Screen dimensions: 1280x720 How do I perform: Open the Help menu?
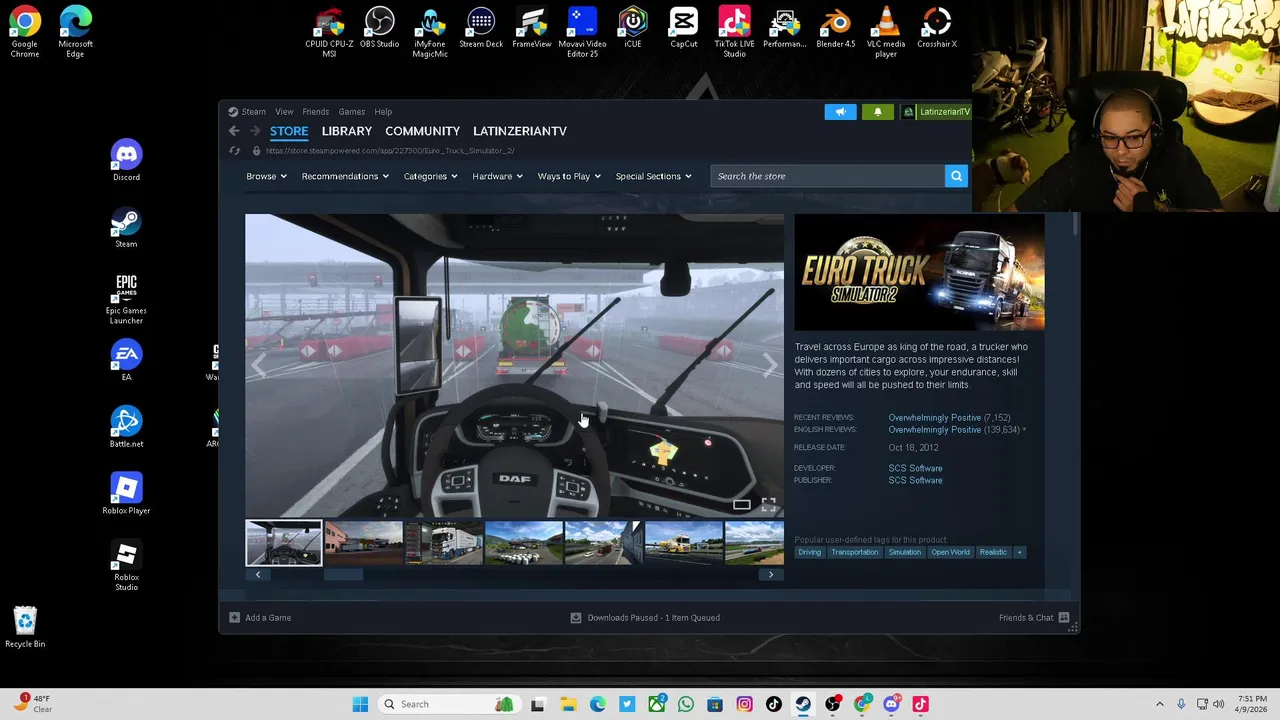(383, 112)
